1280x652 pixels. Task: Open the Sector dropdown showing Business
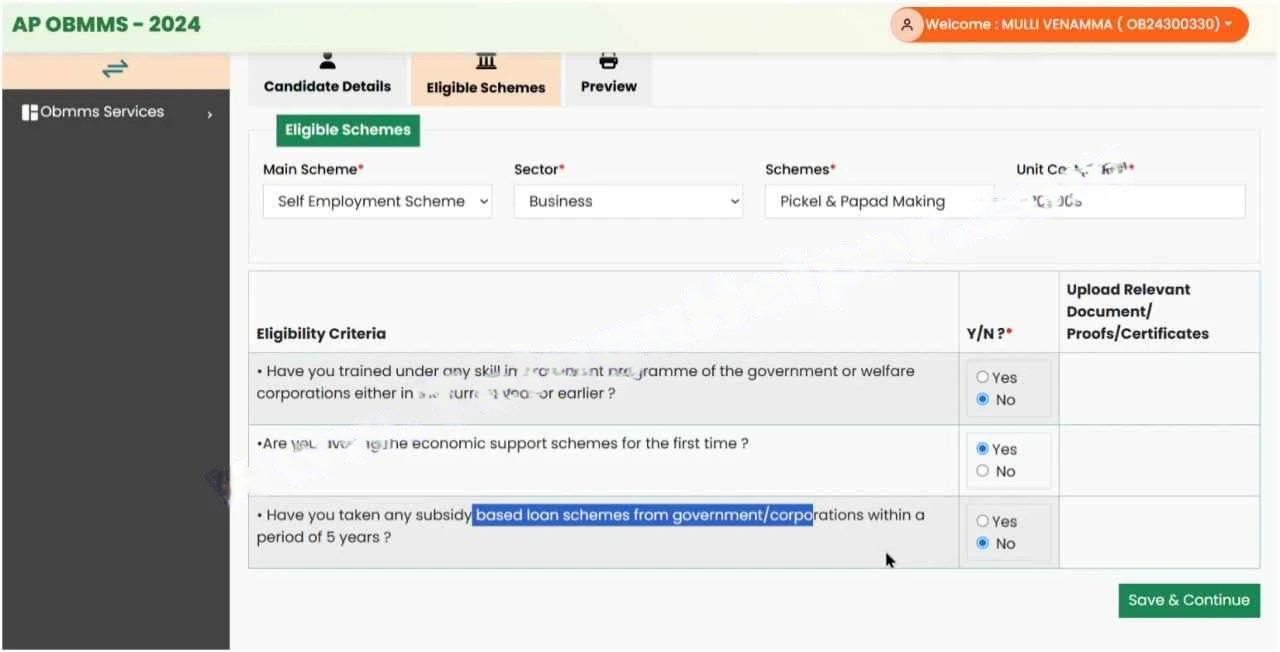click(628, 201)
